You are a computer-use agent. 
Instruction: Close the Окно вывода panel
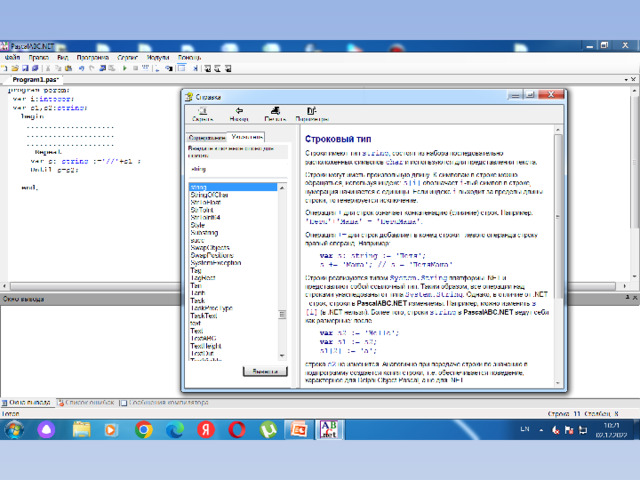click(x=635, y=298)
